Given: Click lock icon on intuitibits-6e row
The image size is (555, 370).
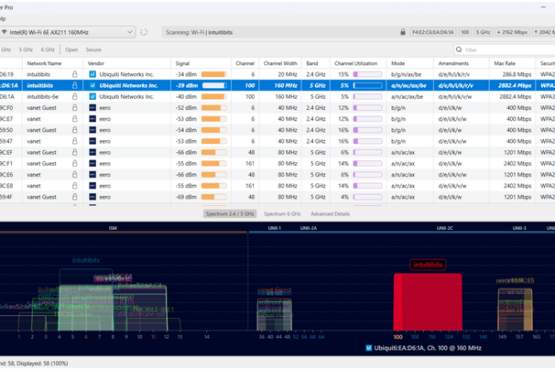Looking at the screenshot, I should coord(75,96).
